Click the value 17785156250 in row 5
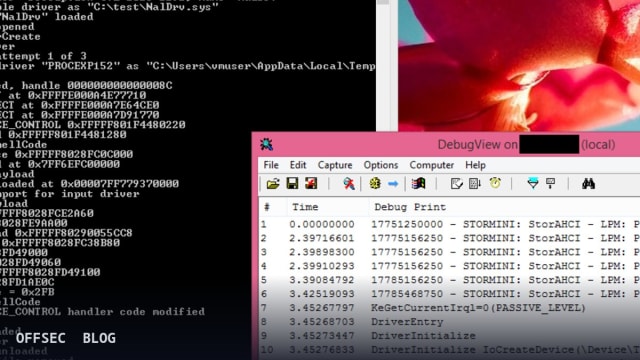 (407, 280)
